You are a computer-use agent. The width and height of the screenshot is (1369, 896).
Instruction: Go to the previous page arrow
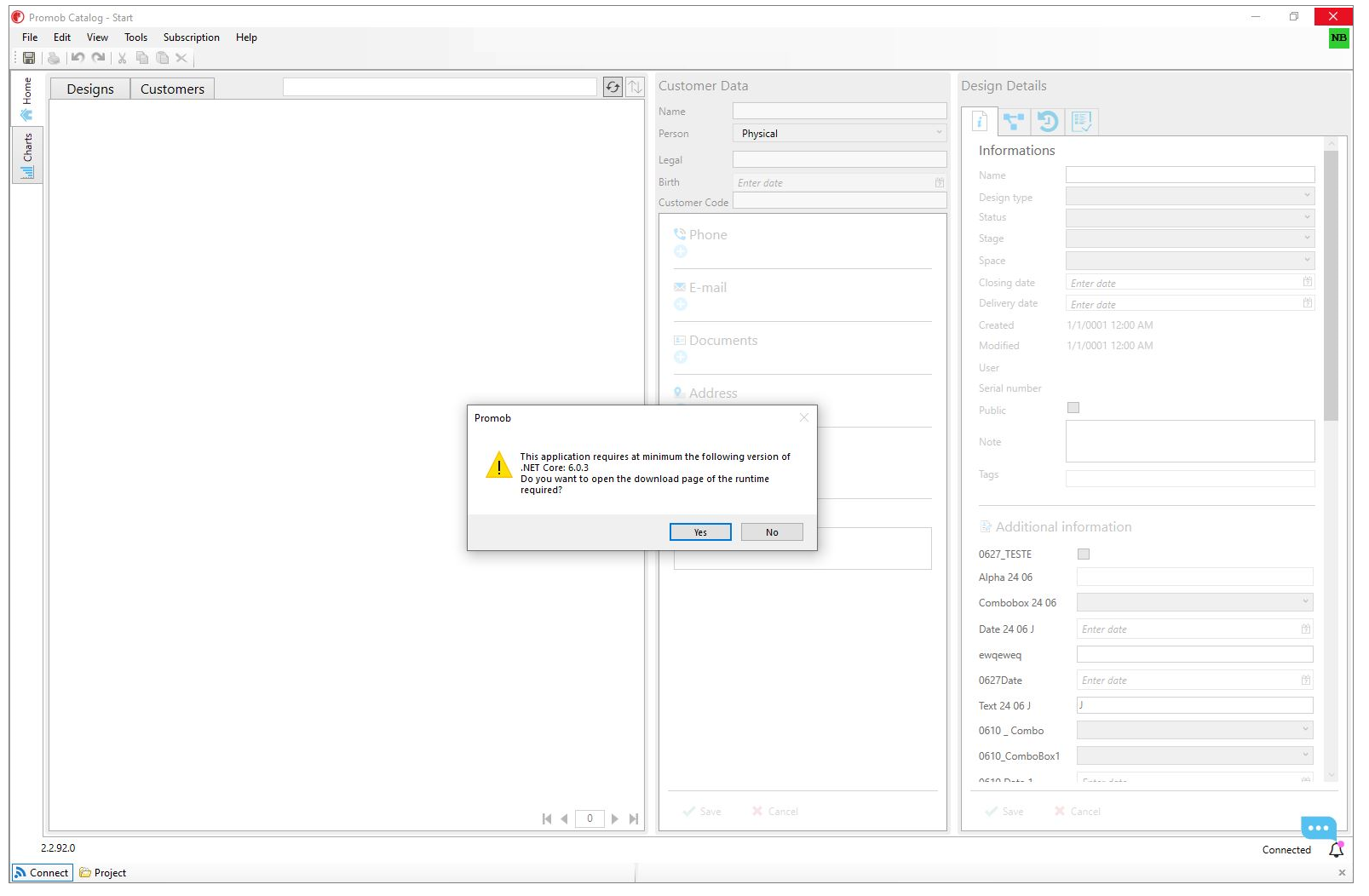pyautogui.click(x=564, y=819)
